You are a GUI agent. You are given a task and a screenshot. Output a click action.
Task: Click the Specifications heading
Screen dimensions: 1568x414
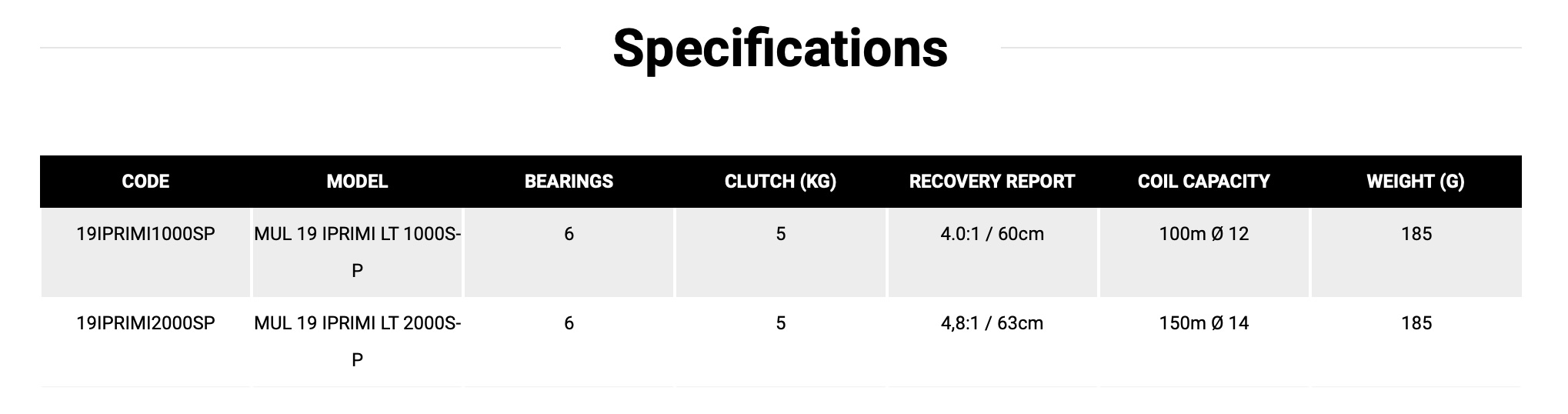780,48
